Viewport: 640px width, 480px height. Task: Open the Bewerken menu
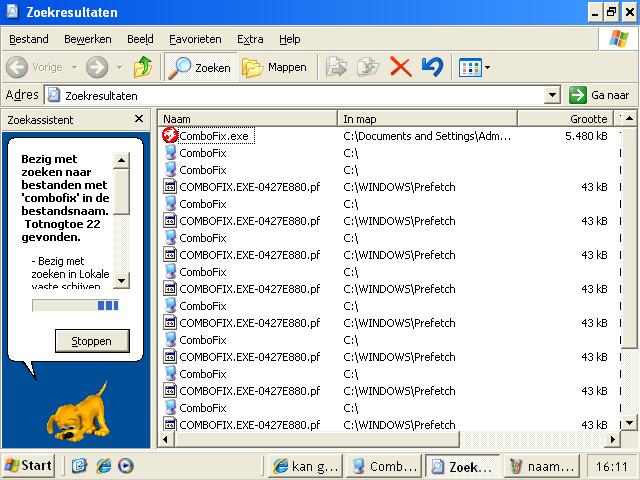click(x=87, y=39)
